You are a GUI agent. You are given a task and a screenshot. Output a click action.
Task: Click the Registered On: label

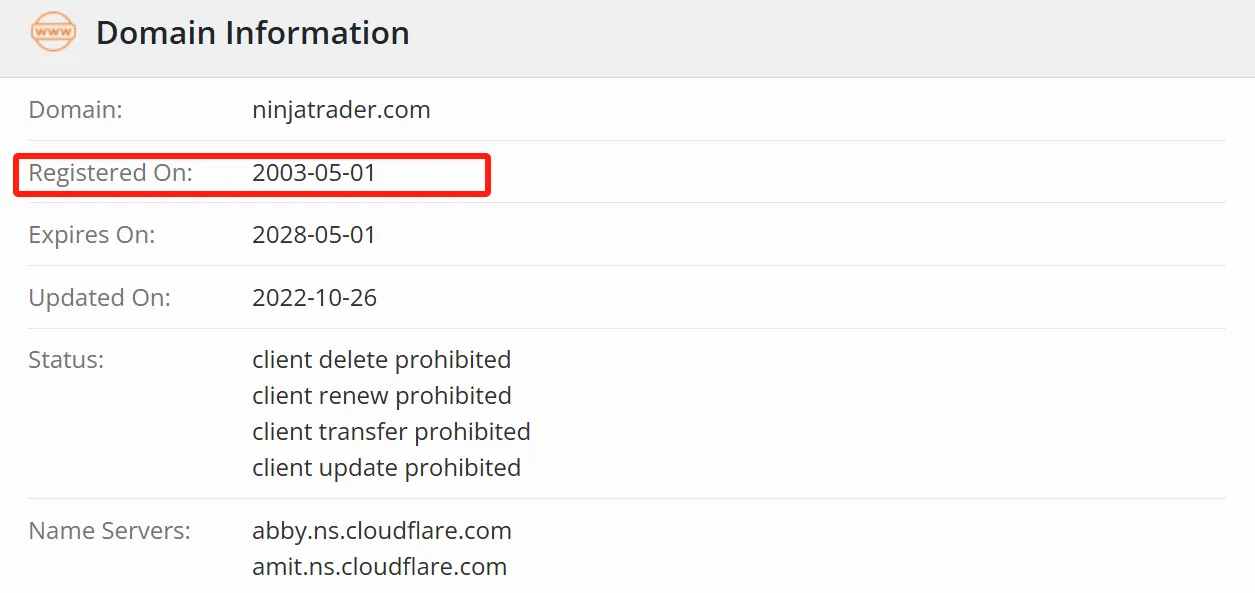pyautogui.click(x=110, y=173)
